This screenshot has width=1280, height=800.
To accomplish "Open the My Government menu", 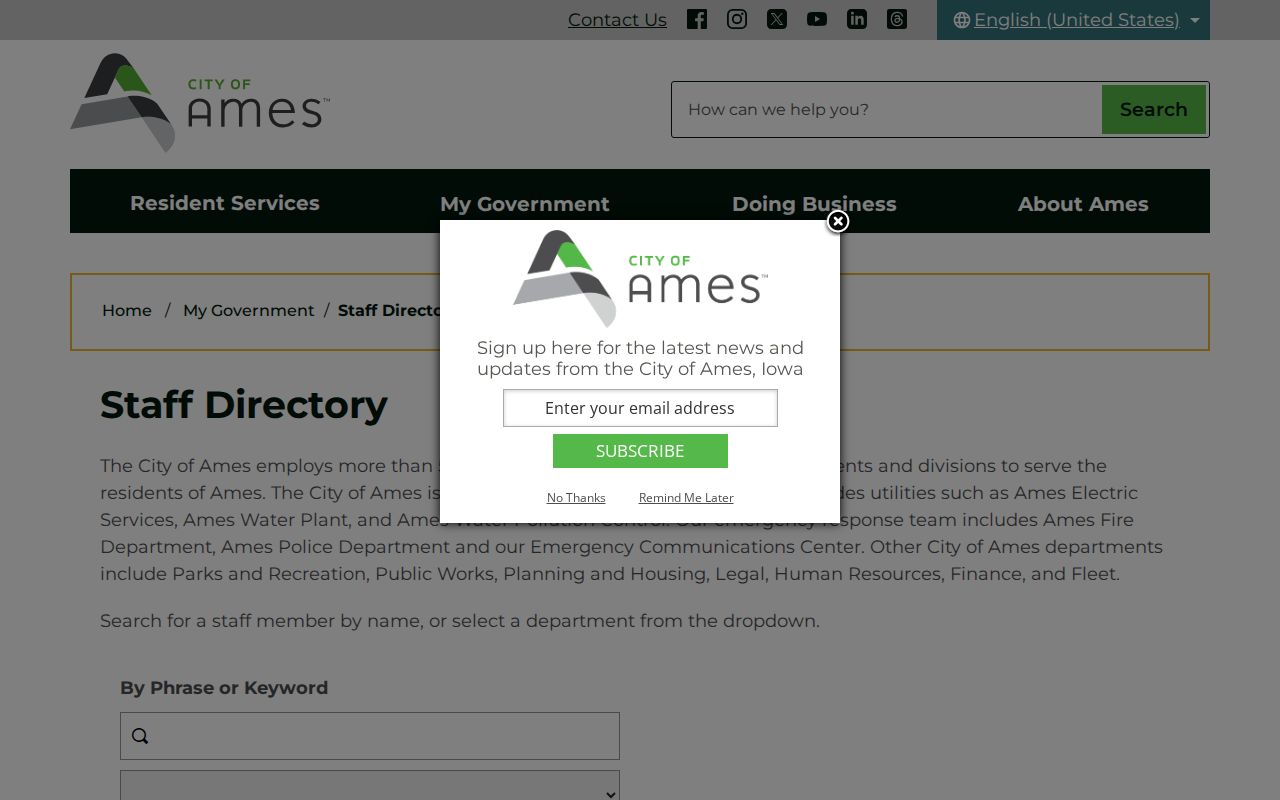I will (525, 204).
